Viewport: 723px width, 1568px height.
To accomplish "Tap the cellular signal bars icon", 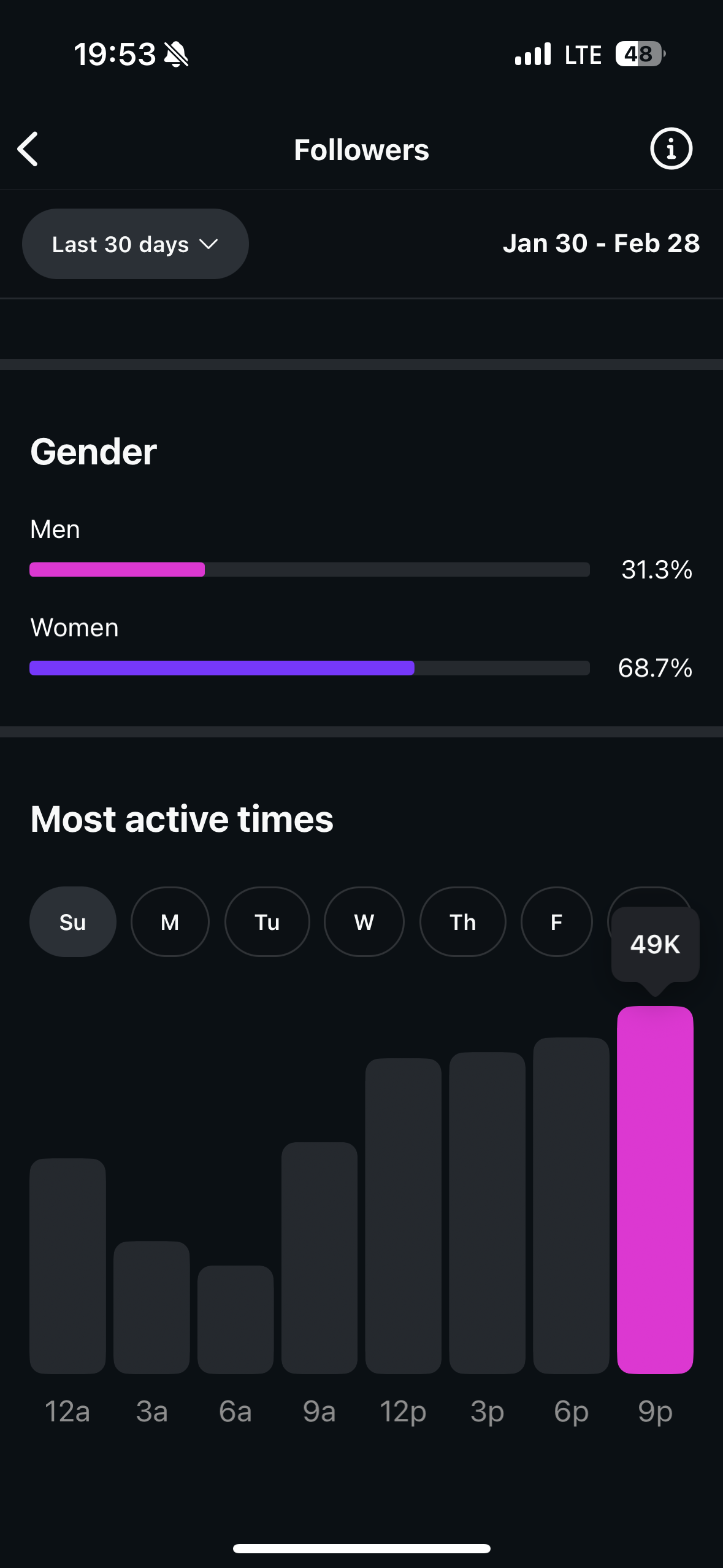I will click(532, 55).
